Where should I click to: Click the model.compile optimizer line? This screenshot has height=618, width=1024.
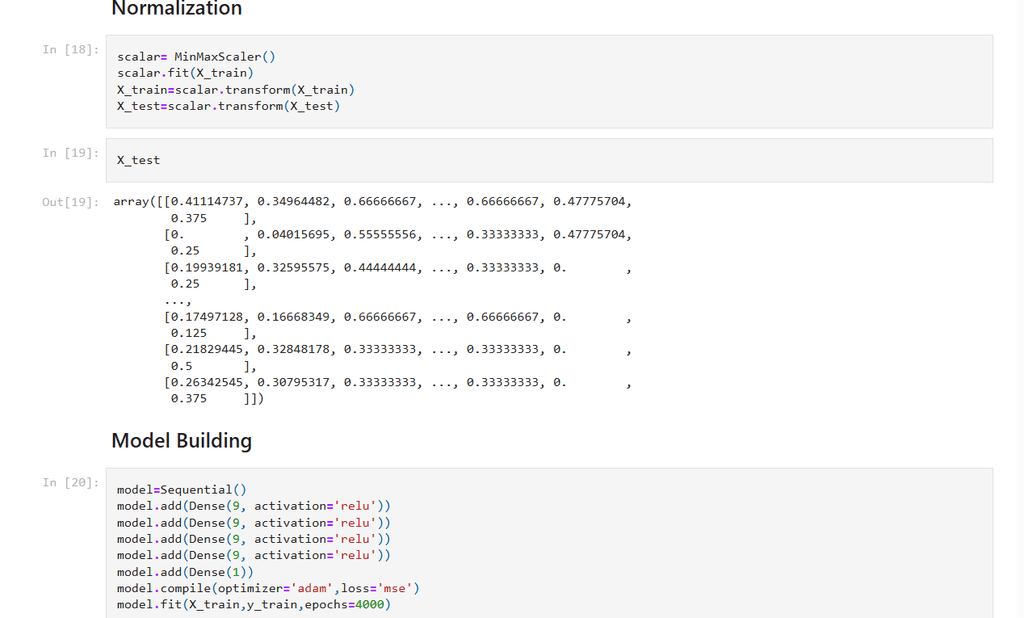pyautogui.click(x=268, y=588)
